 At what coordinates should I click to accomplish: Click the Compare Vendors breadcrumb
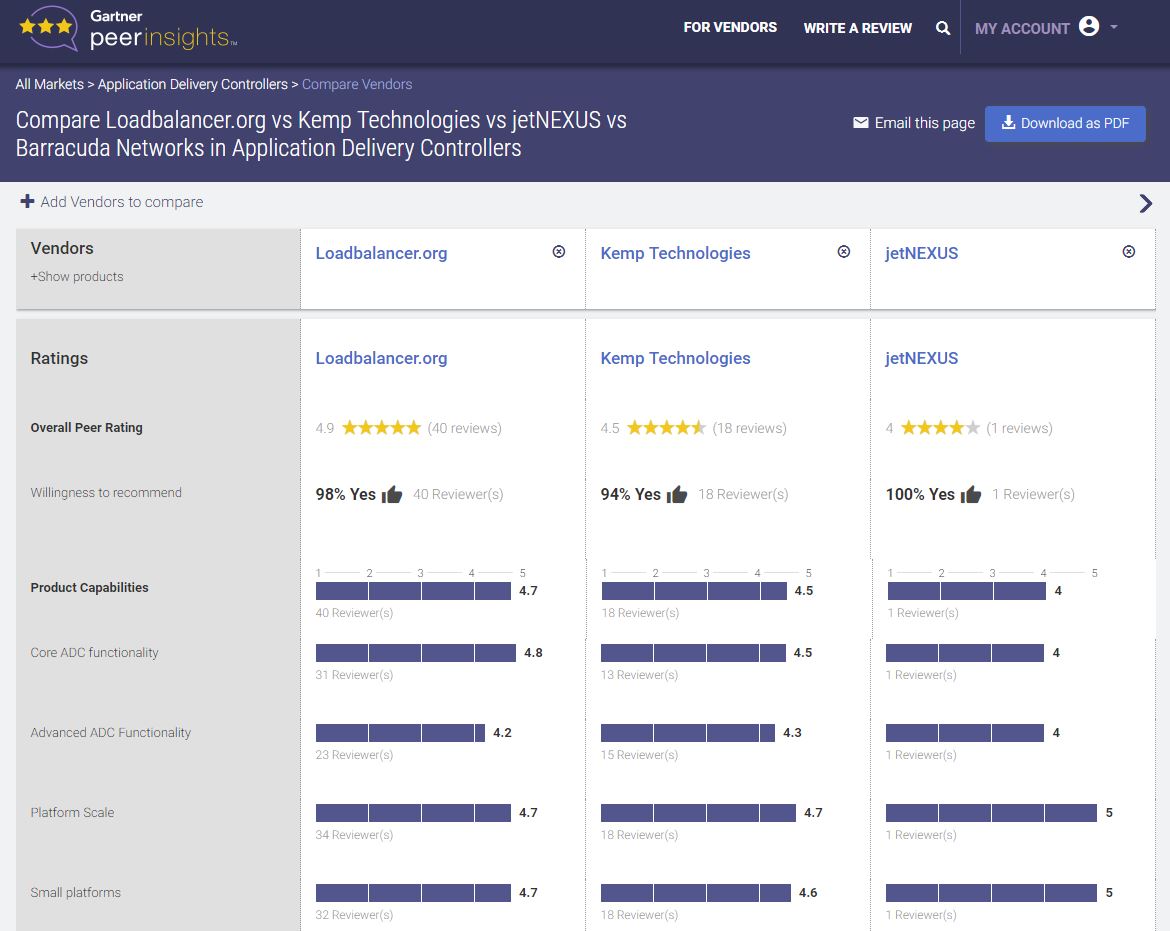357,84
